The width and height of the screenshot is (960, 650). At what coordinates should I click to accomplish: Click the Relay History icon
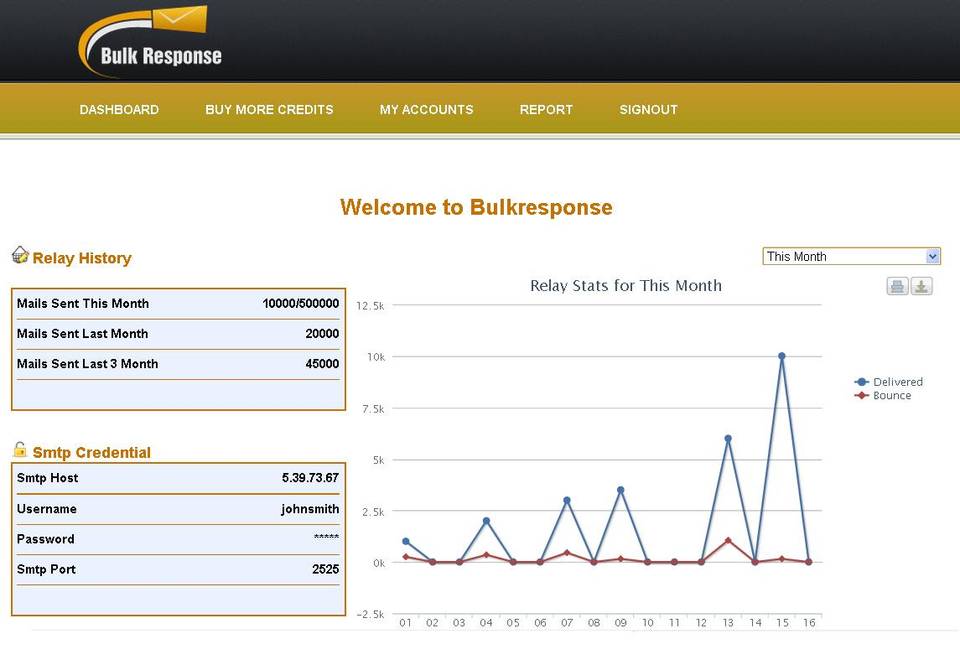(20, 256)
